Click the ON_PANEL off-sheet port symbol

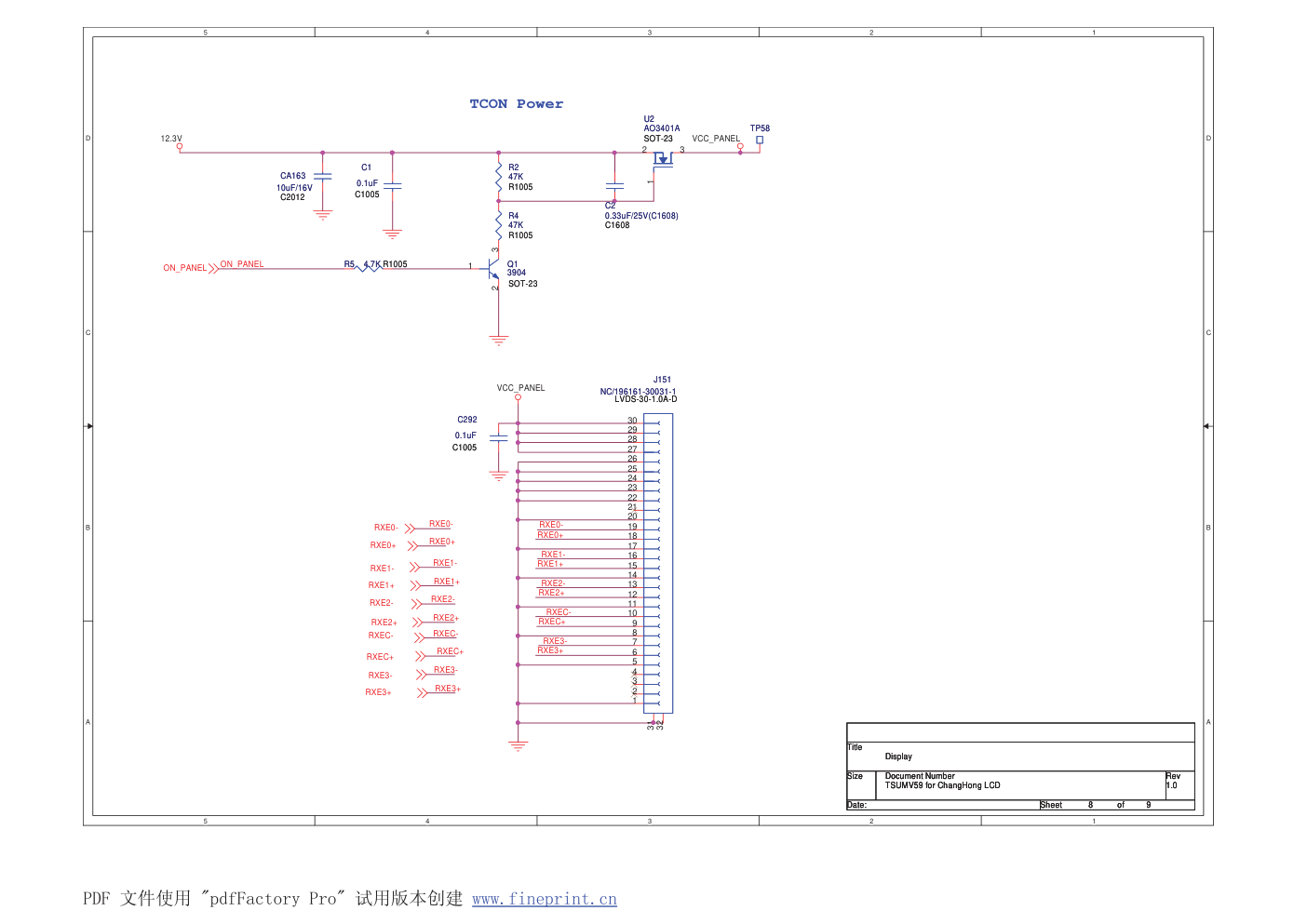(x=213, y=268)
